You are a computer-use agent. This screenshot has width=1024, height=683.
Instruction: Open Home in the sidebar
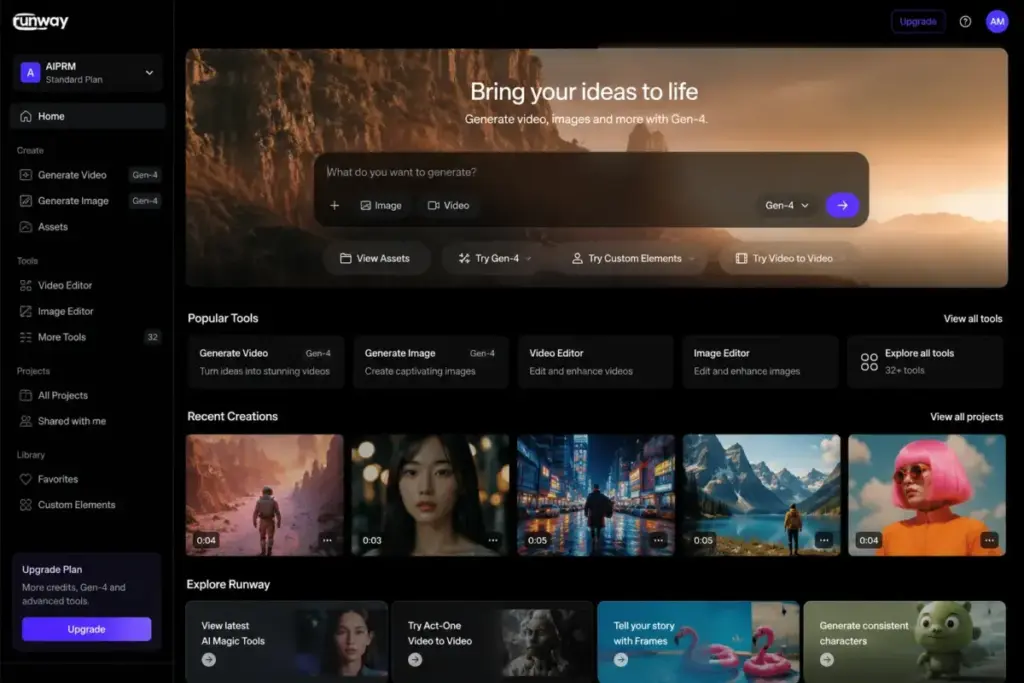(x=88, y=116)
